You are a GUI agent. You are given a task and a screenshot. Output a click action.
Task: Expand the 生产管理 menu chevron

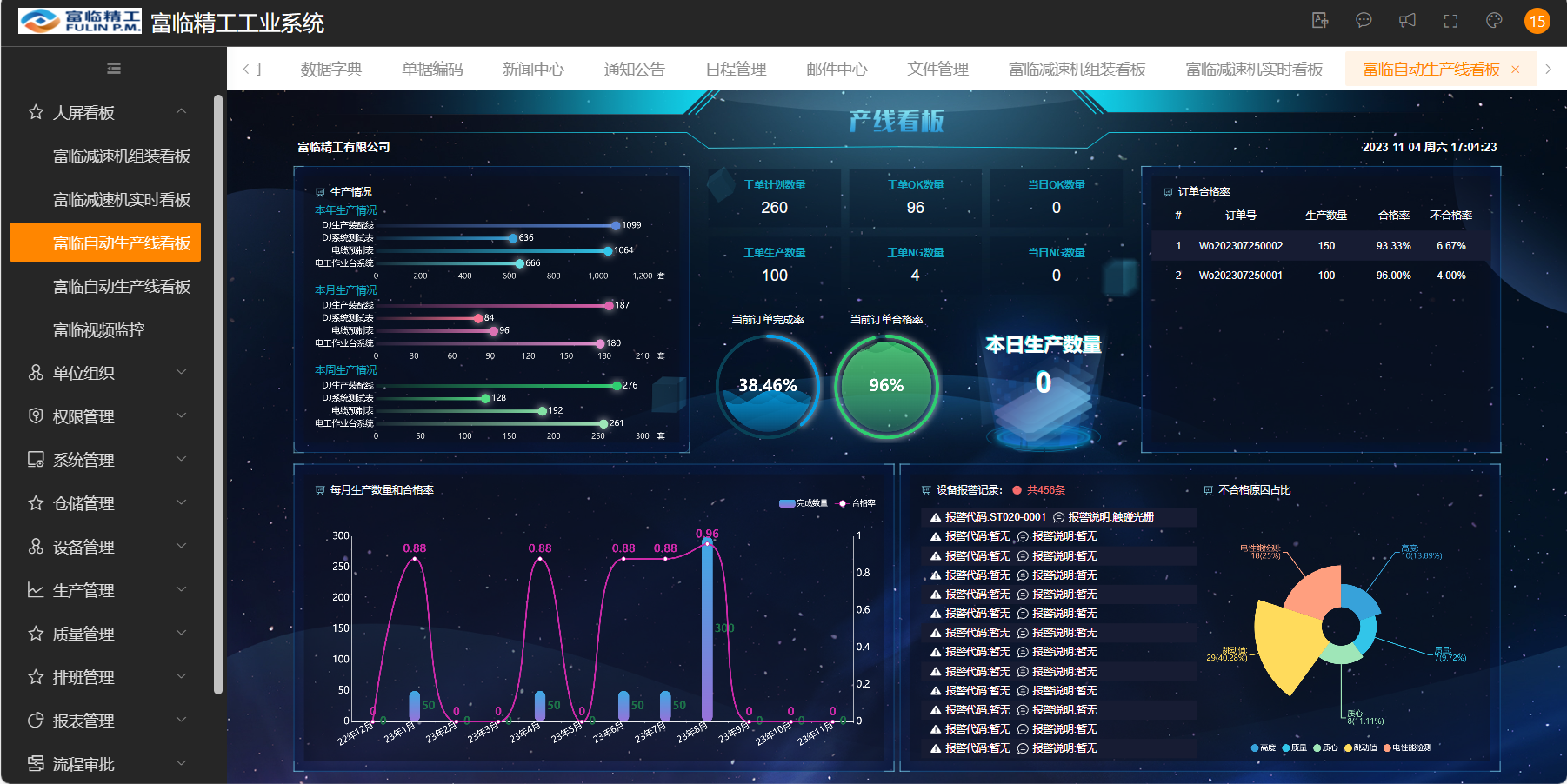pyautogui.click(x=182, y=589)
